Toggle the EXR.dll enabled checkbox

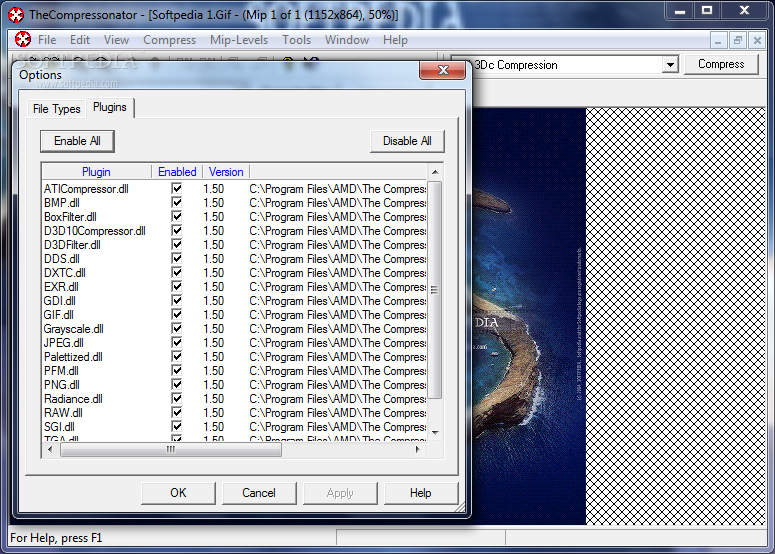point(176,286)
